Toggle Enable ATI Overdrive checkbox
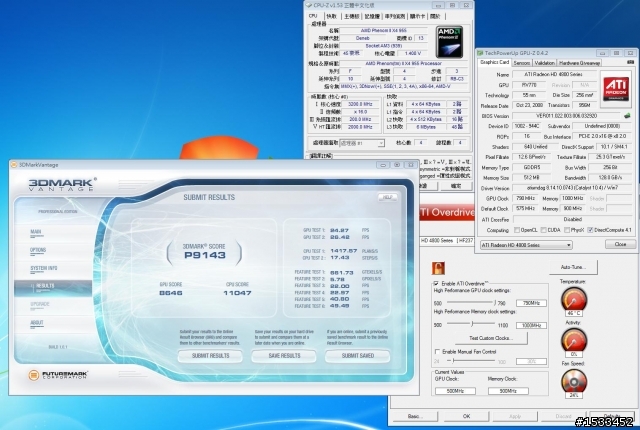640x430 pixels. click(436, 283)
